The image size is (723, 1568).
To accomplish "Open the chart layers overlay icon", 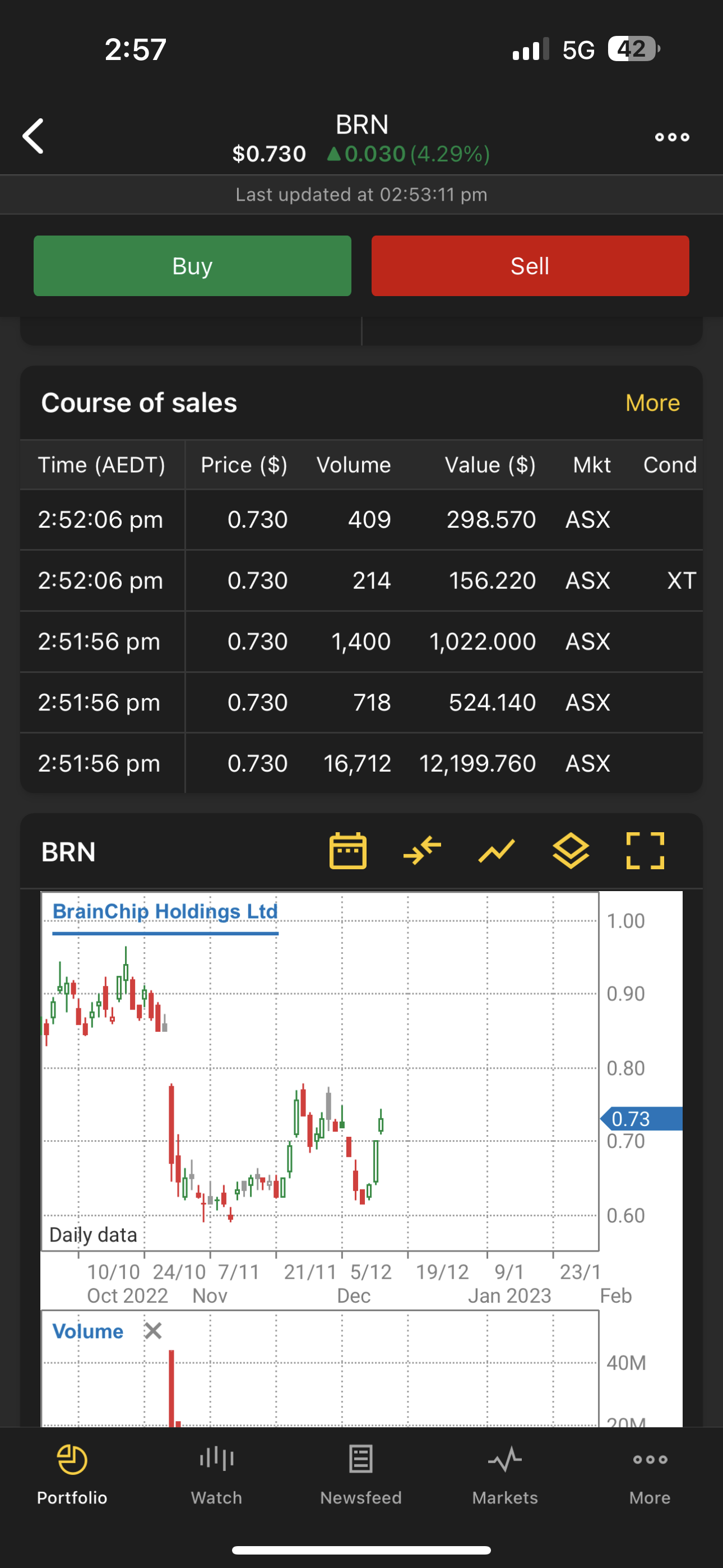I will pyautogui.click(x=571, y=850).
